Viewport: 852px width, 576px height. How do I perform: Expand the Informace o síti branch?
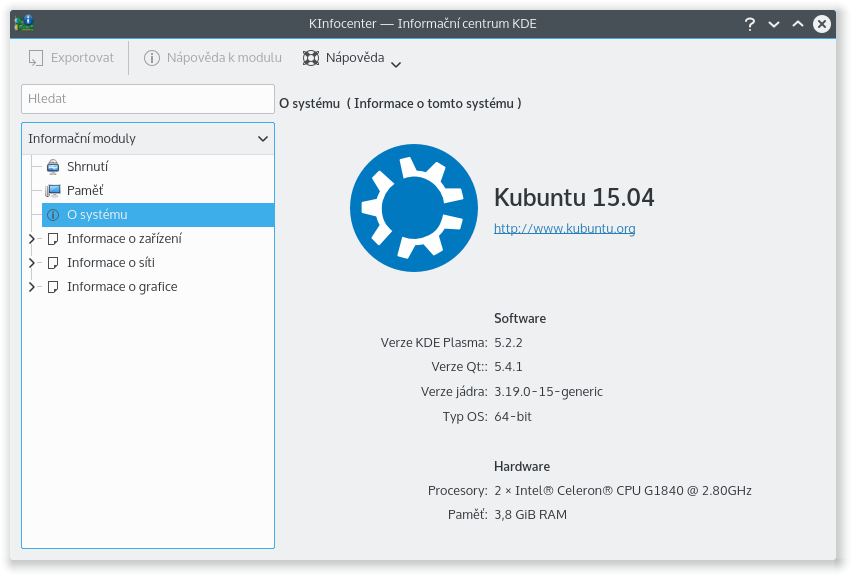click(32, 262)
